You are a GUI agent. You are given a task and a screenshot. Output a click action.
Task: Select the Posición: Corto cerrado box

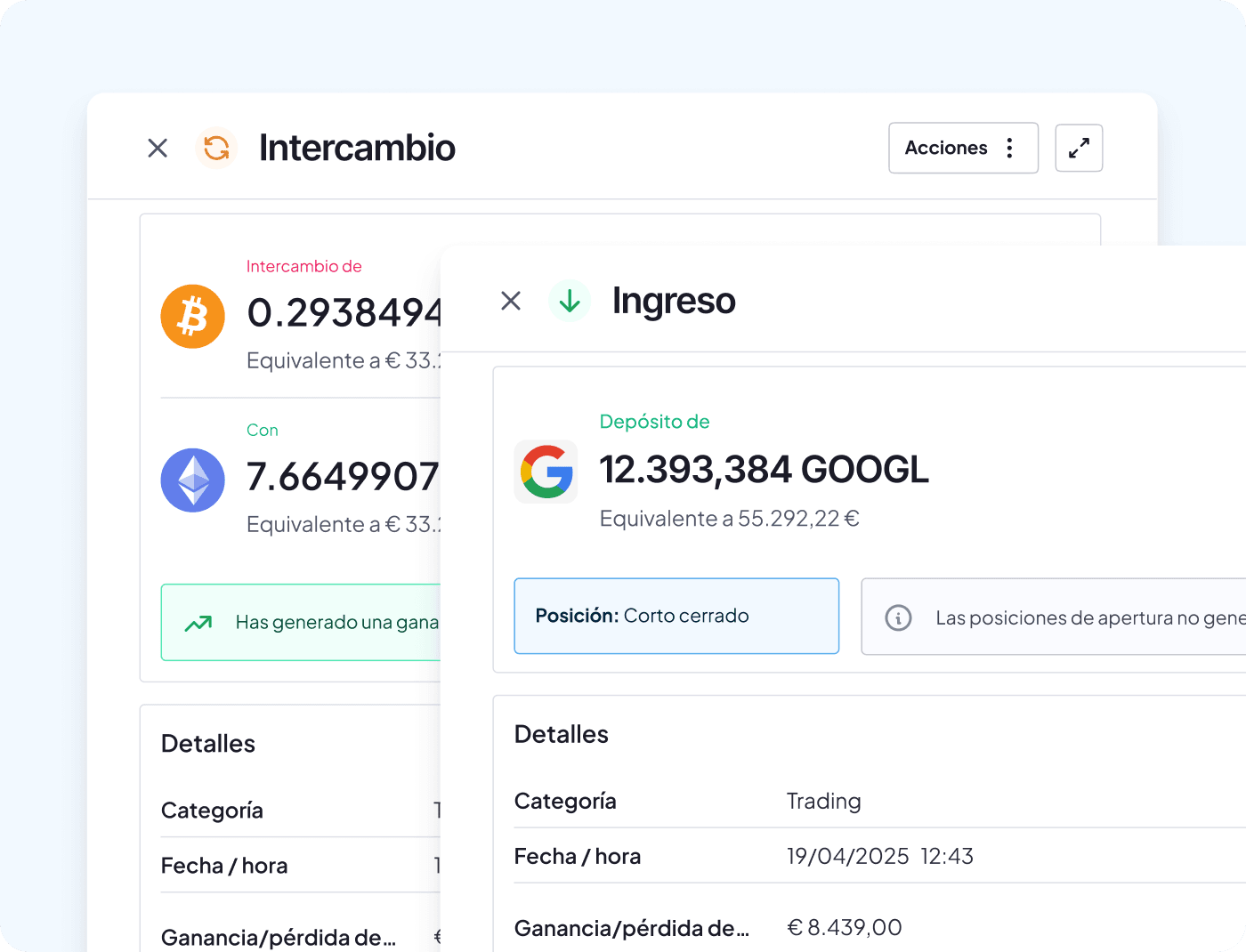(676, 616)
